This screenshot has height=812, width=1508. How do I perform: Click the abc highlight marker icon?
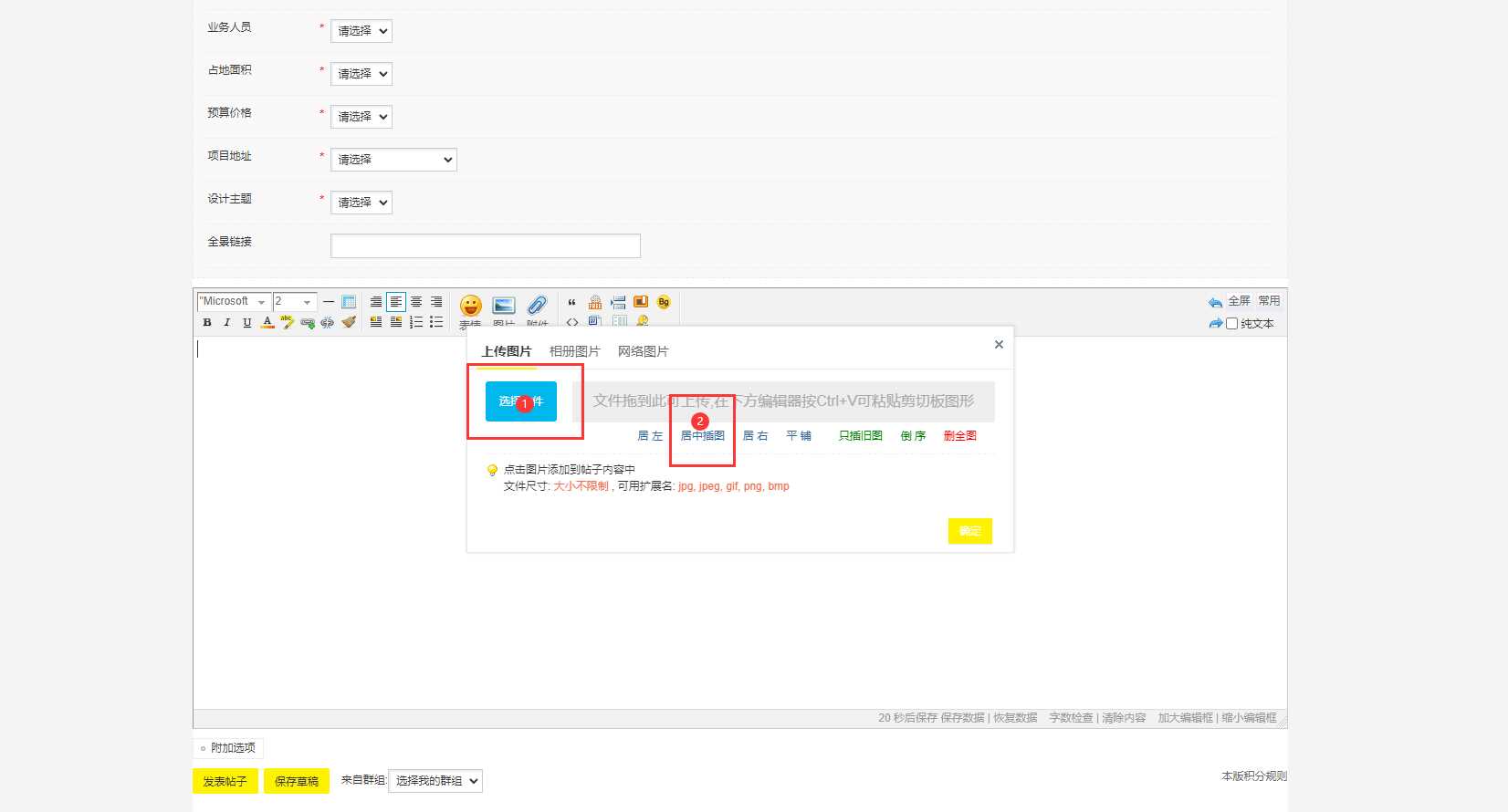[x=288, y=322]
